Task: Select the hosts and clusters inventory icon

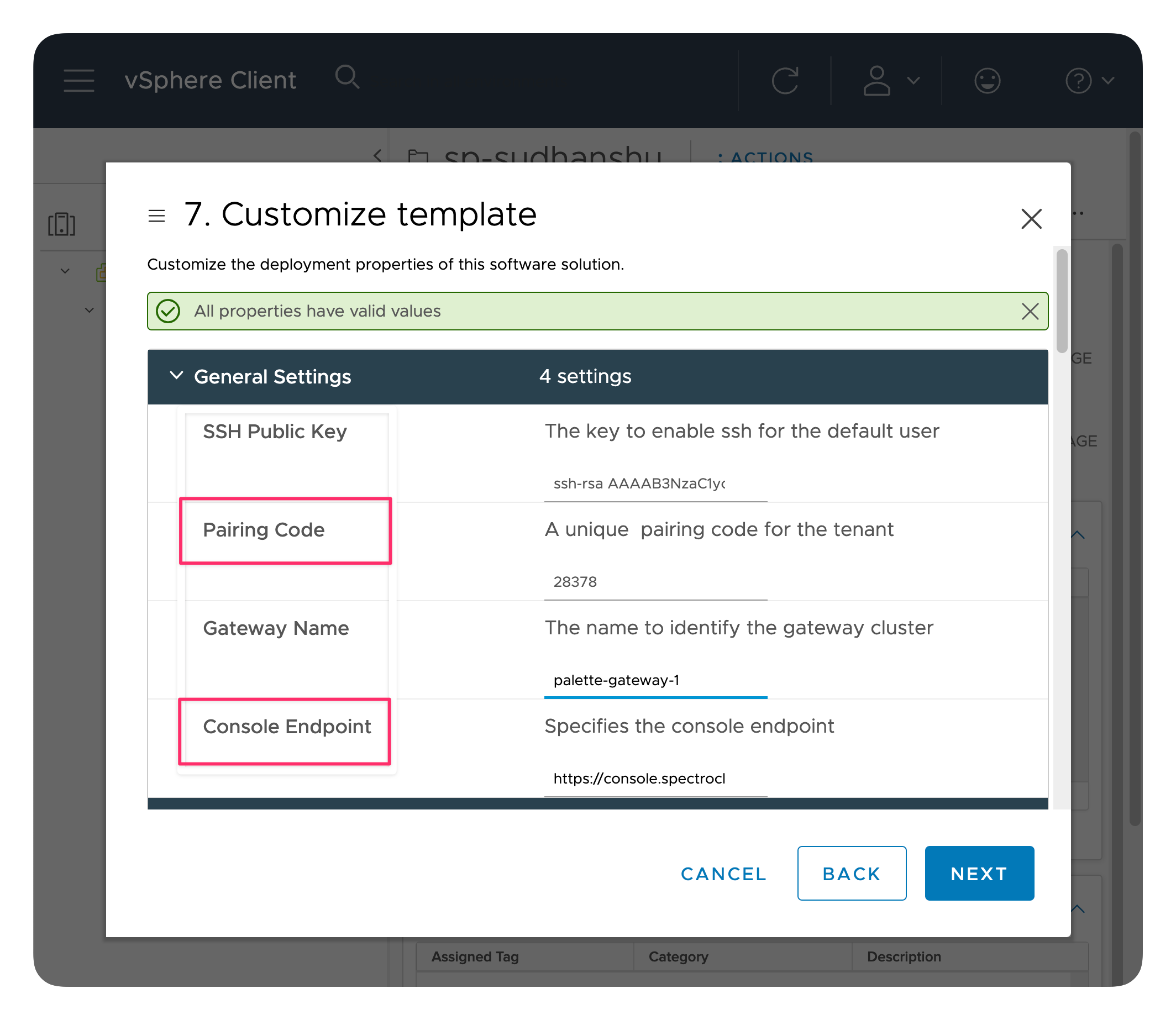Action: (x=61, y=224)
